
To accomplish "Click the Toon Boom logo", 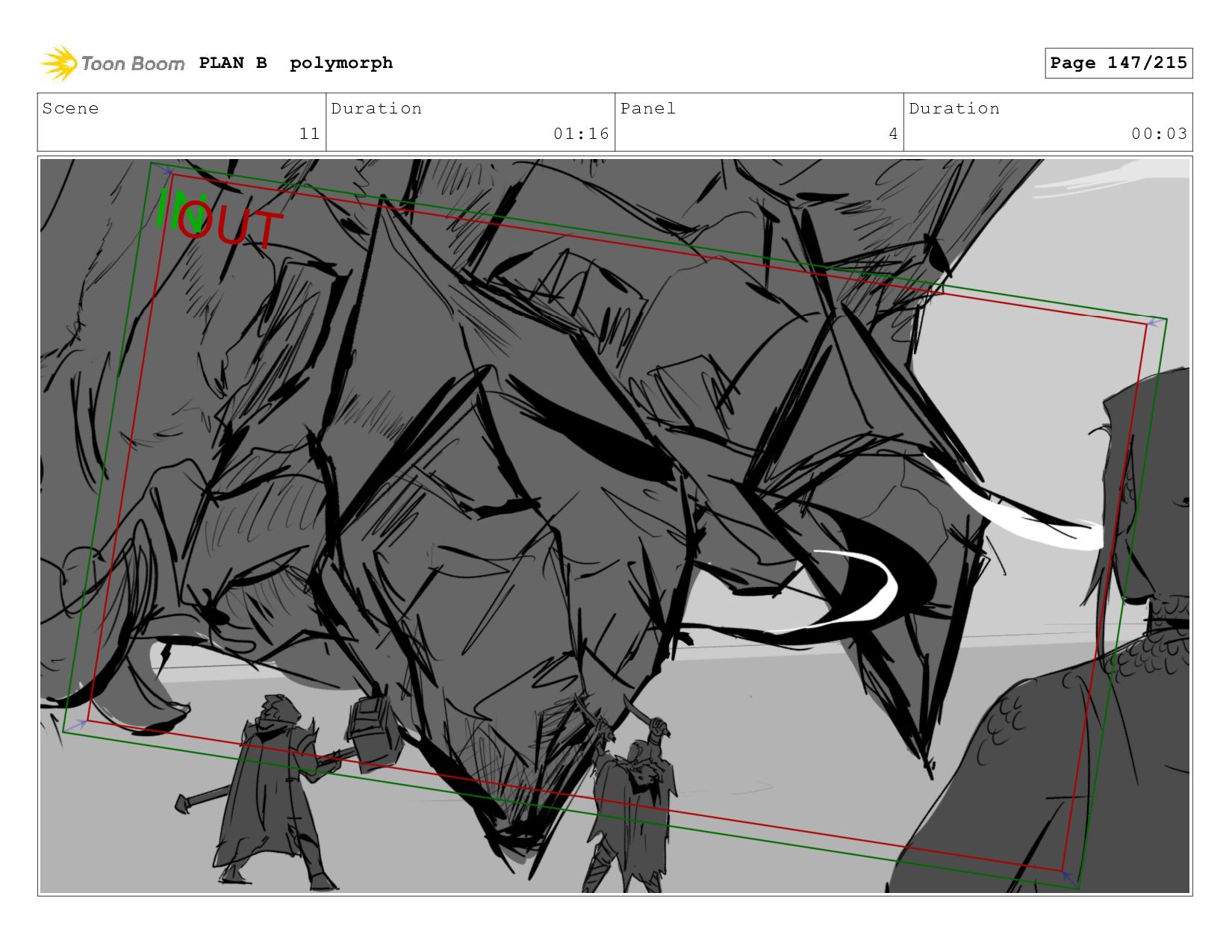I will (x=112, y=63).
